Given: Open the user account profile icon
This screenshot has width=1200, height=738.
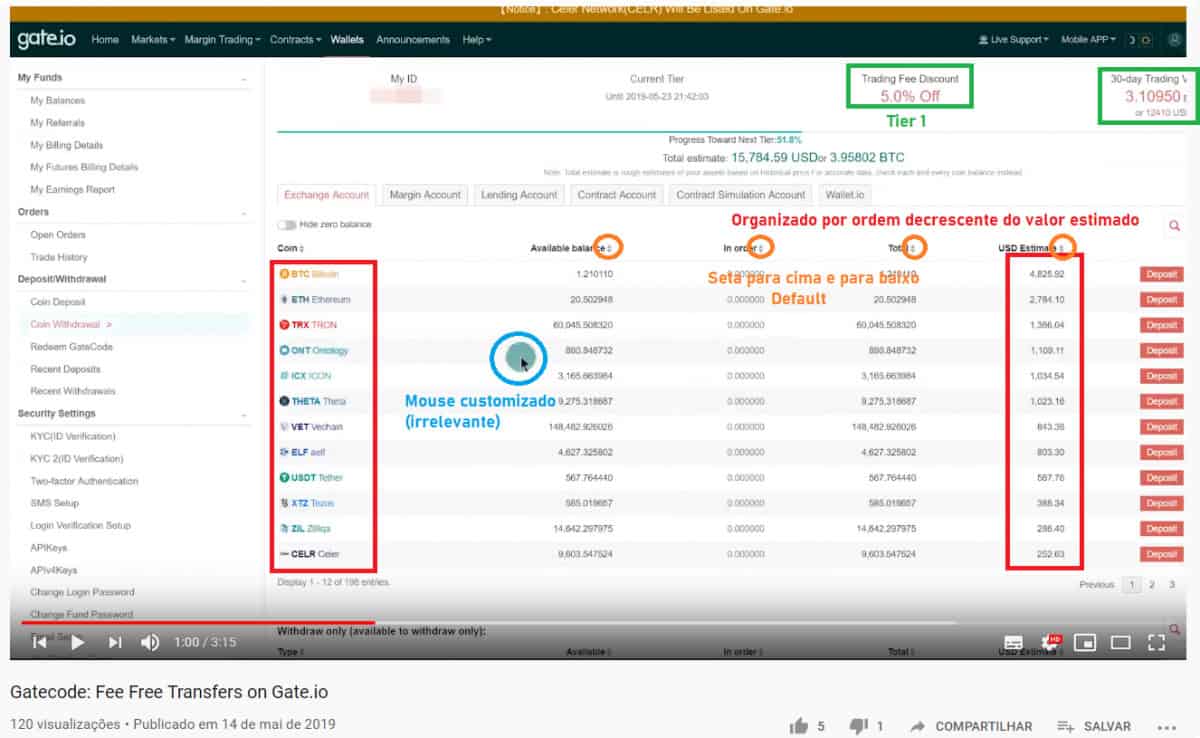Looking at the screenshot, I should [1174, 40].
